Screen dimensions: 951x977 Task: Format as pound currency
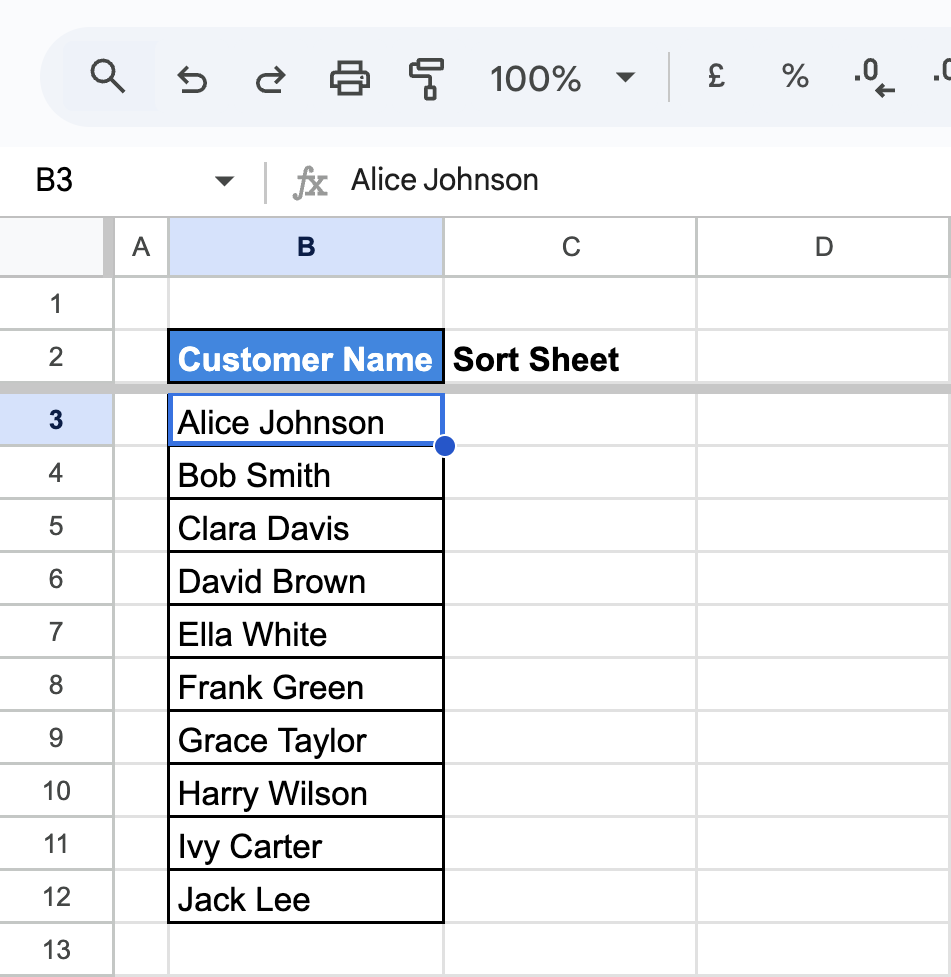(716, 77)
